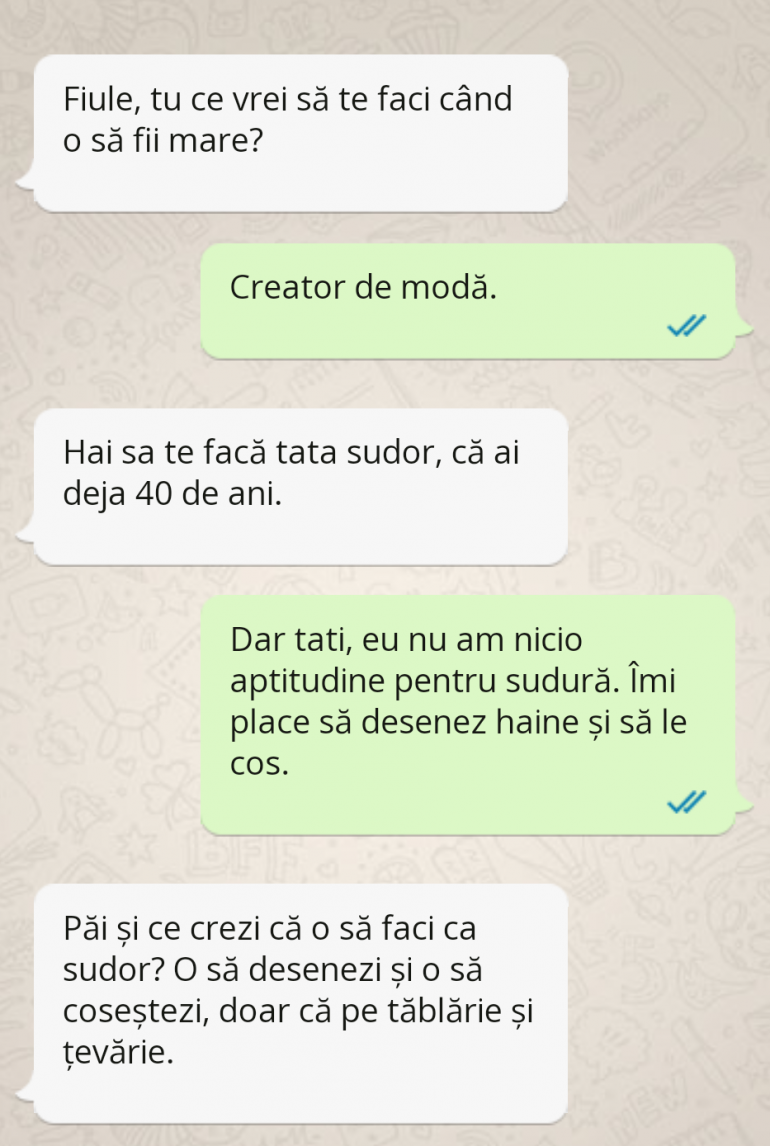Select the "Păi și ce crezi" line
The width and height of the screenshot is (770, 1146).
[270, 929]
